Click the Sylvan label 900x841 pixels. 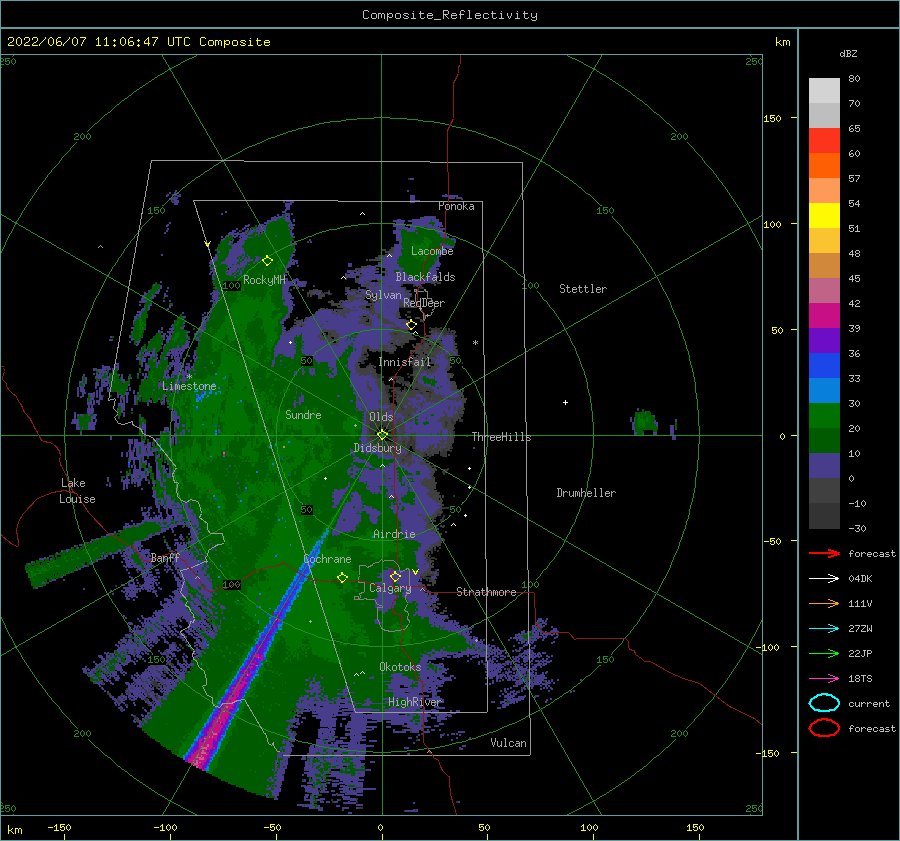[x=383, y=295]
